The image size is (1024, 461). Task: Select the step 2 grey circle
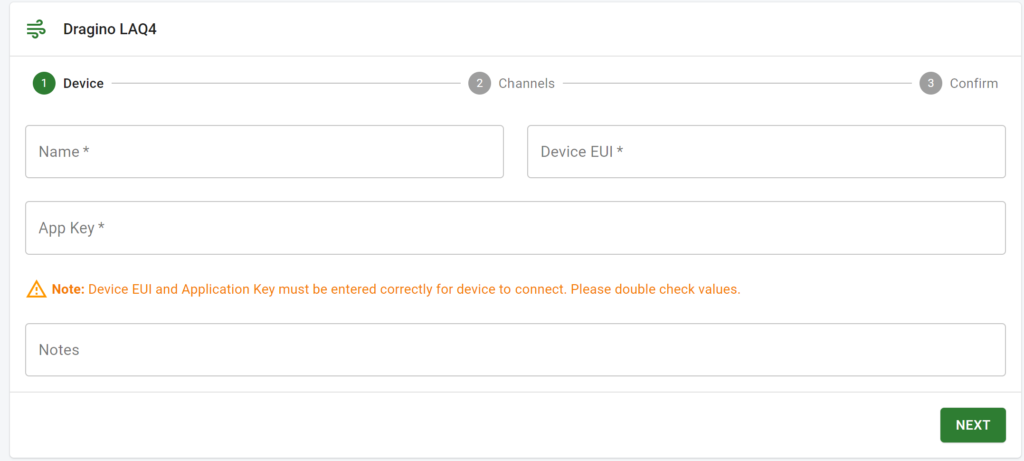click(479, 84)
